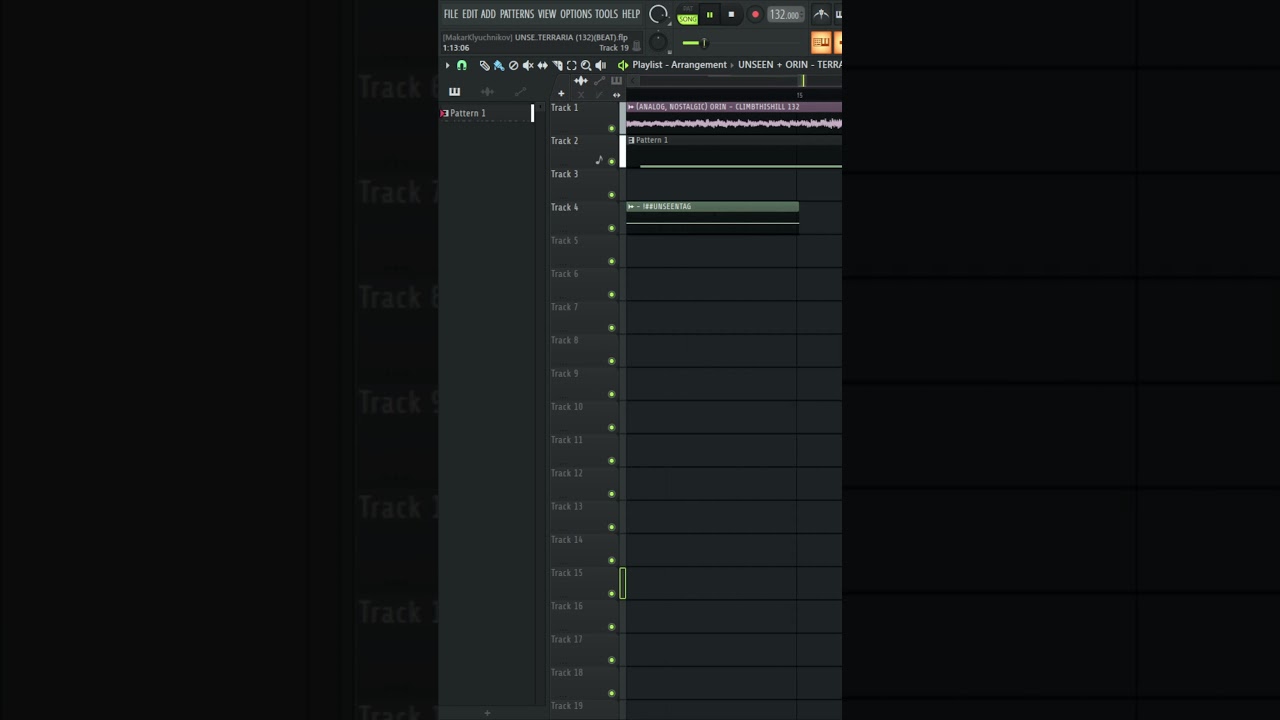Viewport: 1280px width, 720px height.
Task: Mute Track 12 via its green dot
Action: click(612, 494)
